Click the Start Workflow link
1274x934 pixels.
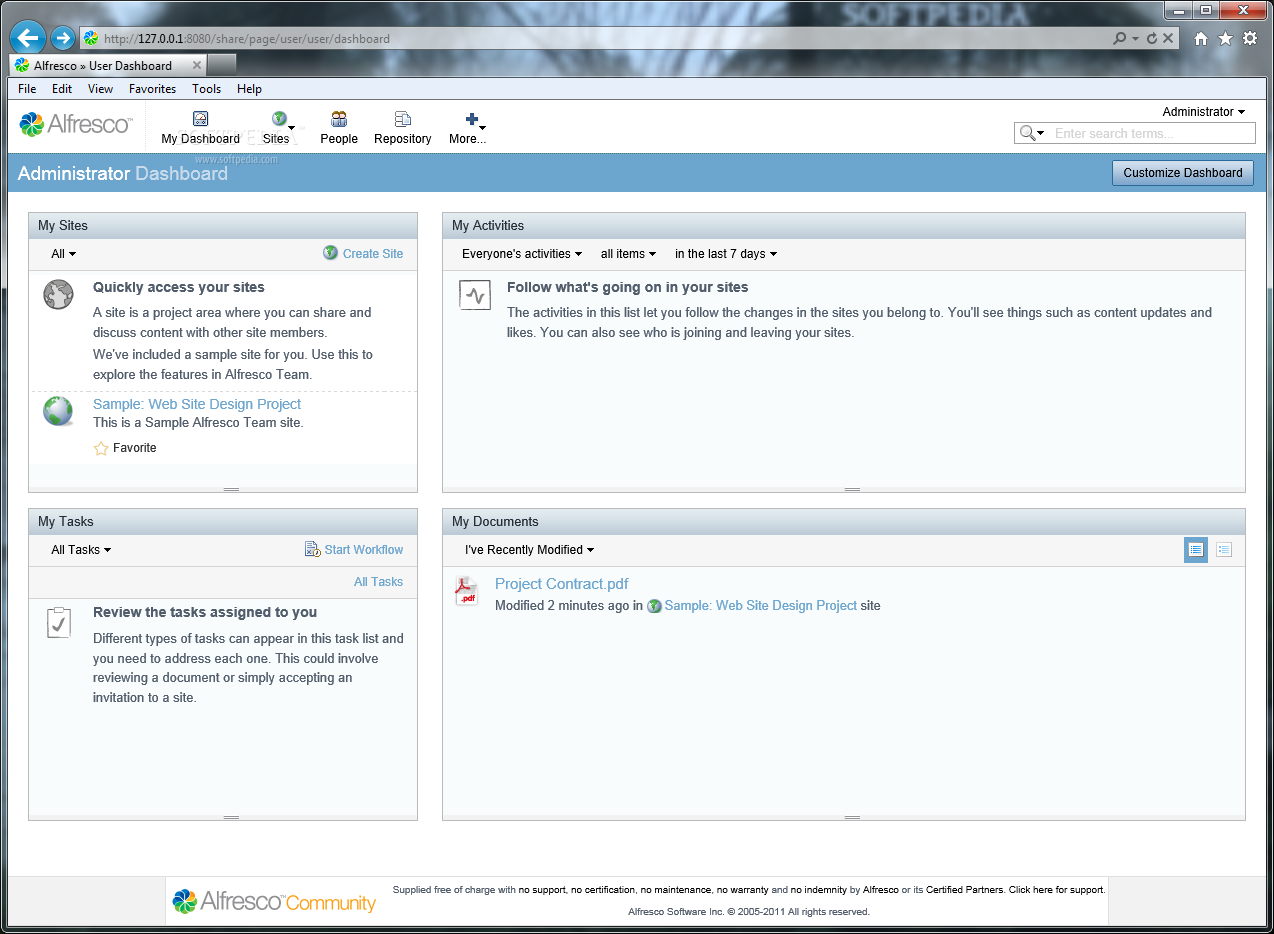point(364,550)
